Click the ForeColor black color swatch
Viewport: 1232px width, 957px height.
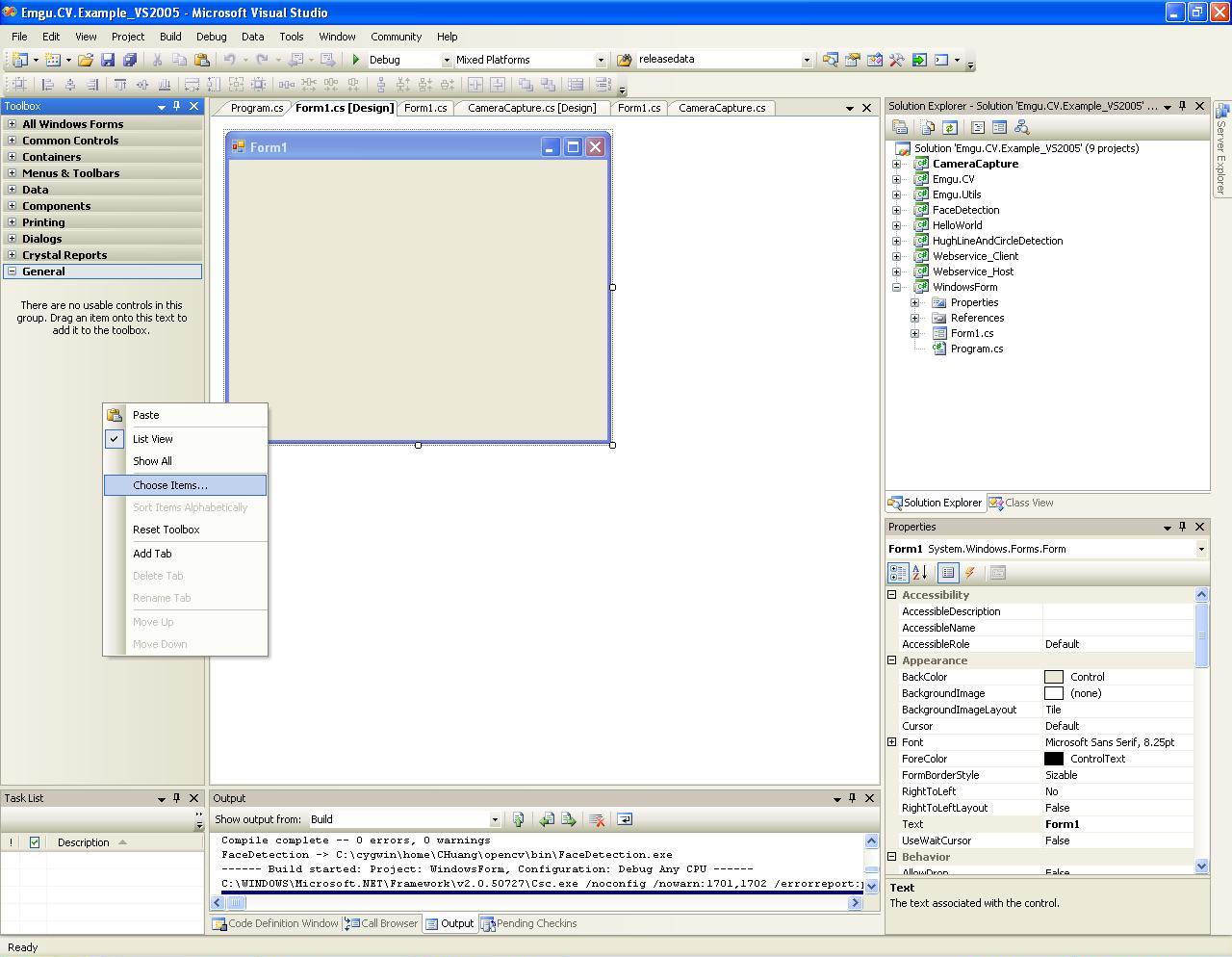tap(1054, 759)
